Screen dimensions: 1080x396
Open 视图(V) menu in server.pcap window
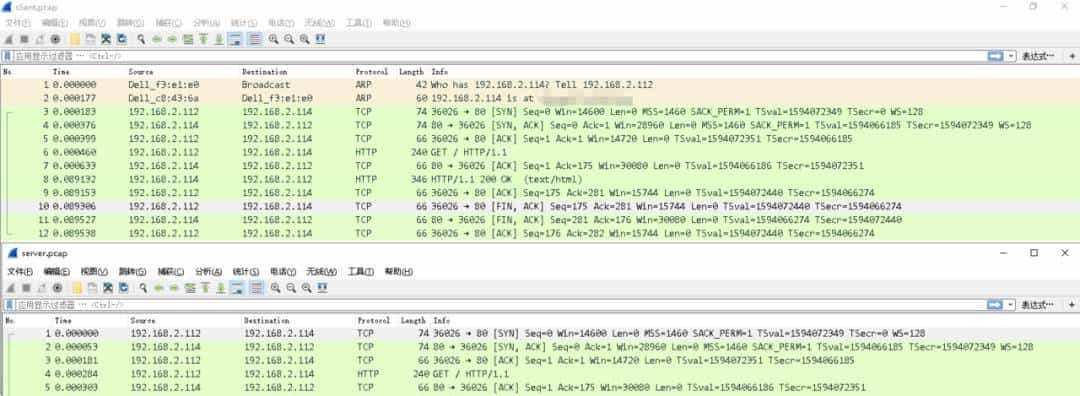(94, 272)
